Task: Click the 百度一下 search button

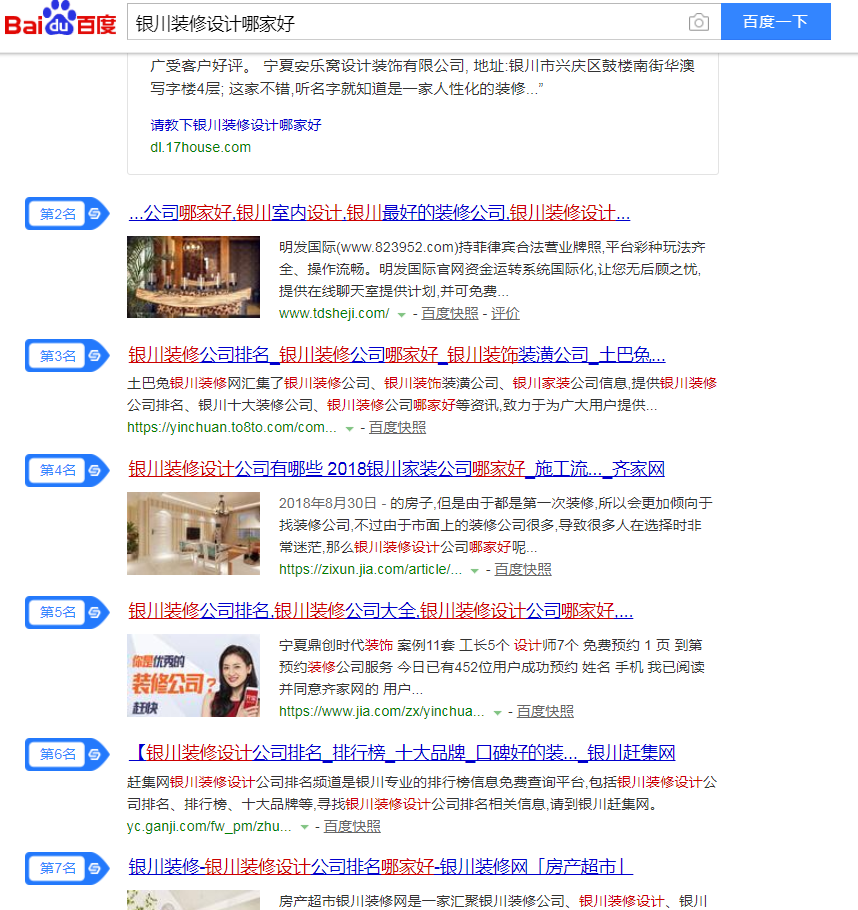Action: pos(776,21)
